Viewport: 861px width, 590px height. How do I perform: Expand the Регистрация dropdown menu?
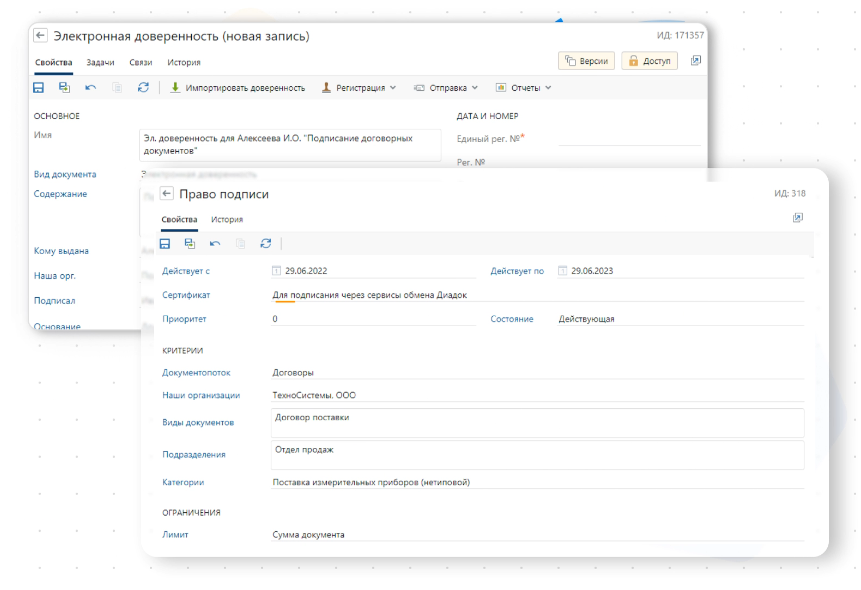point(359,88)
